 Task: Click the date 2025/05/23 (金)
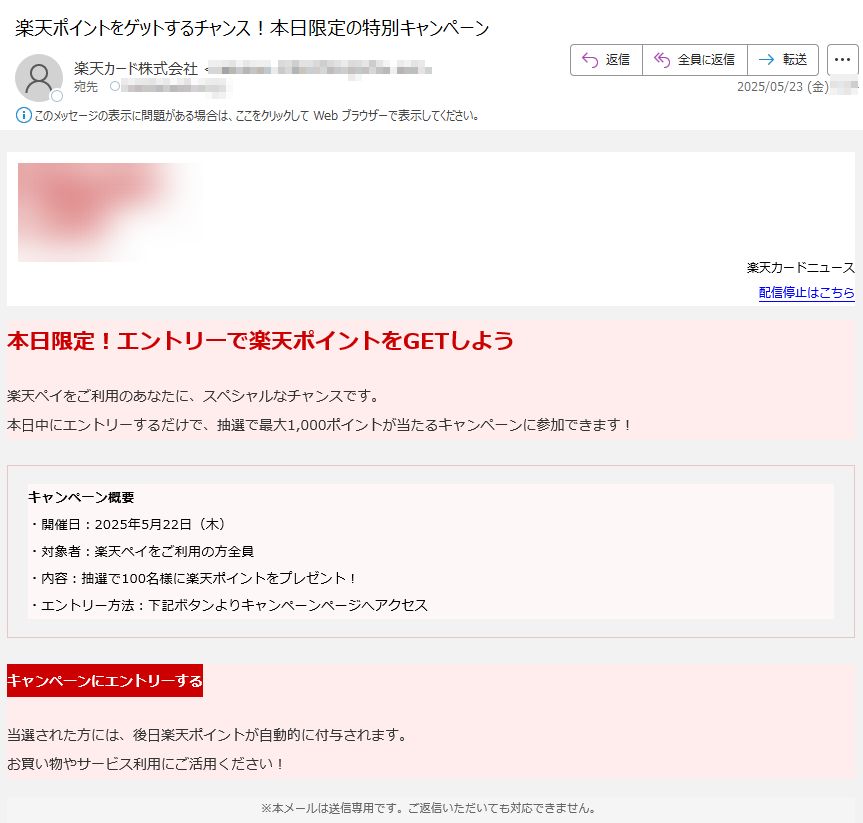(x=783, y=86)
